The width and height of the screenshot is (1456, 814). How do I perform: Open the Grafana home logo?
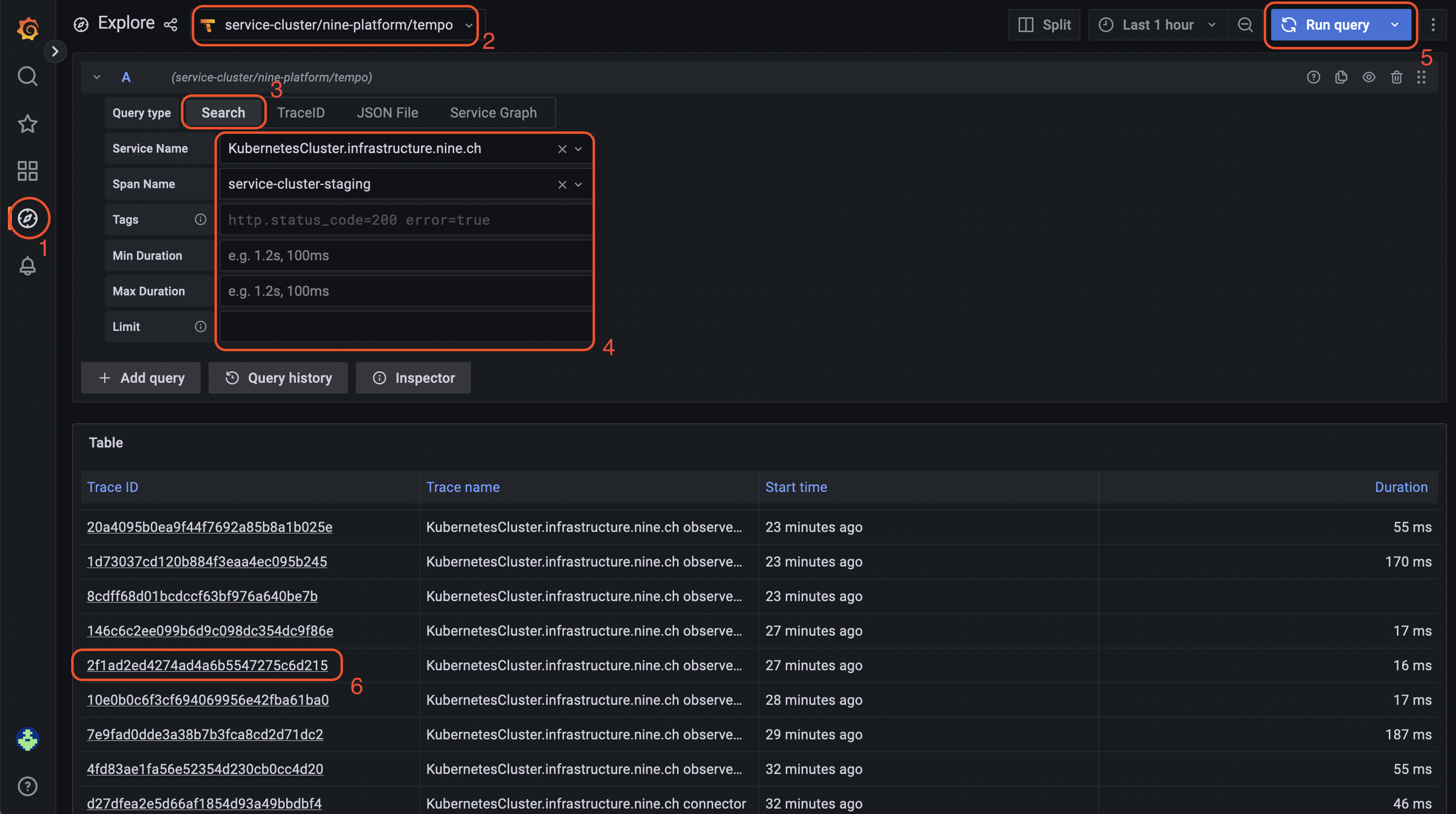click(x=27, y=28)
